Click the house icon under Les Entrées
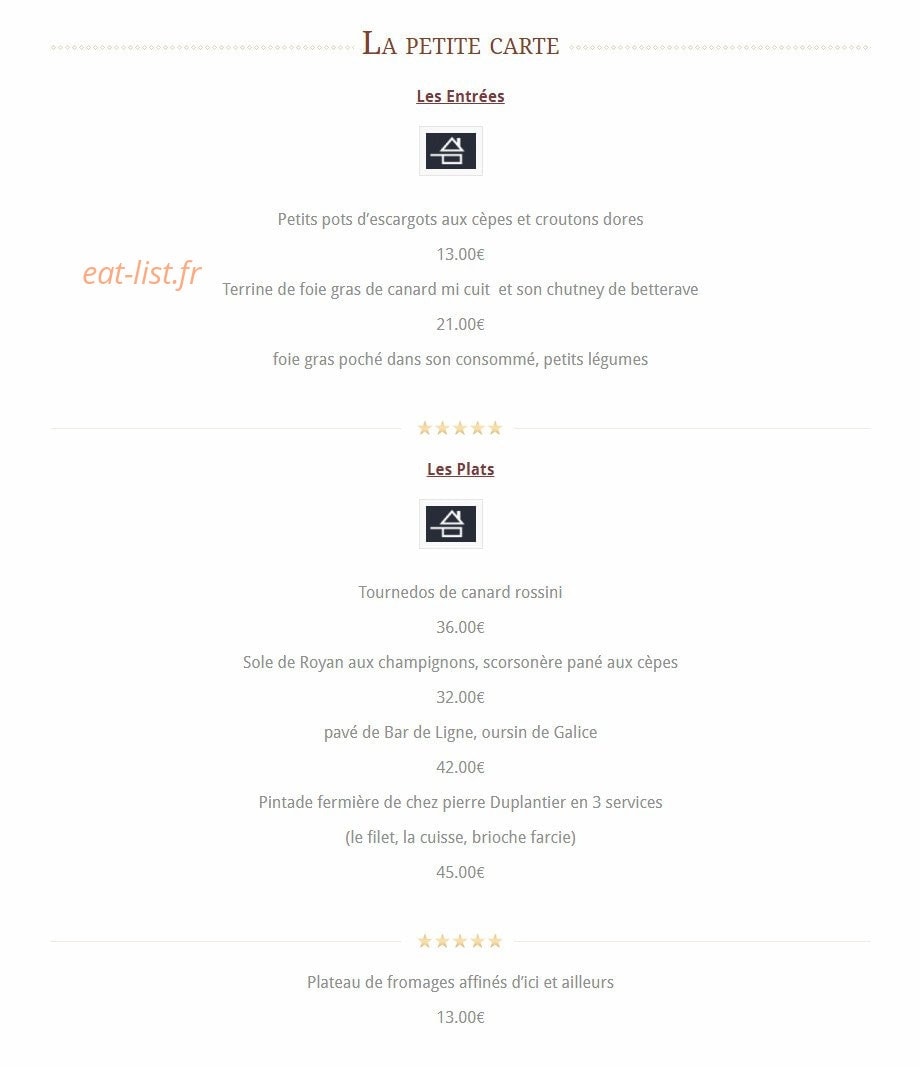 450,151
